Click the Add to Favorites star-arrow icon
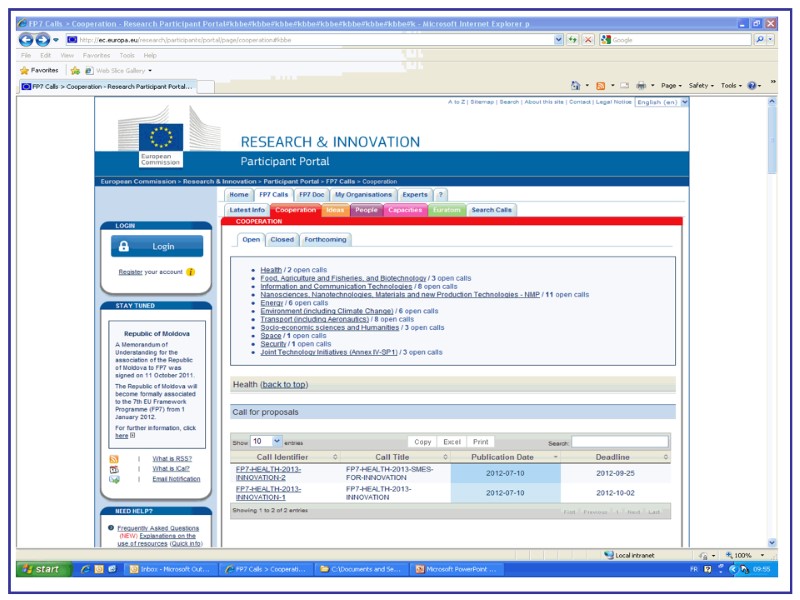 click(x=76, y=70)
